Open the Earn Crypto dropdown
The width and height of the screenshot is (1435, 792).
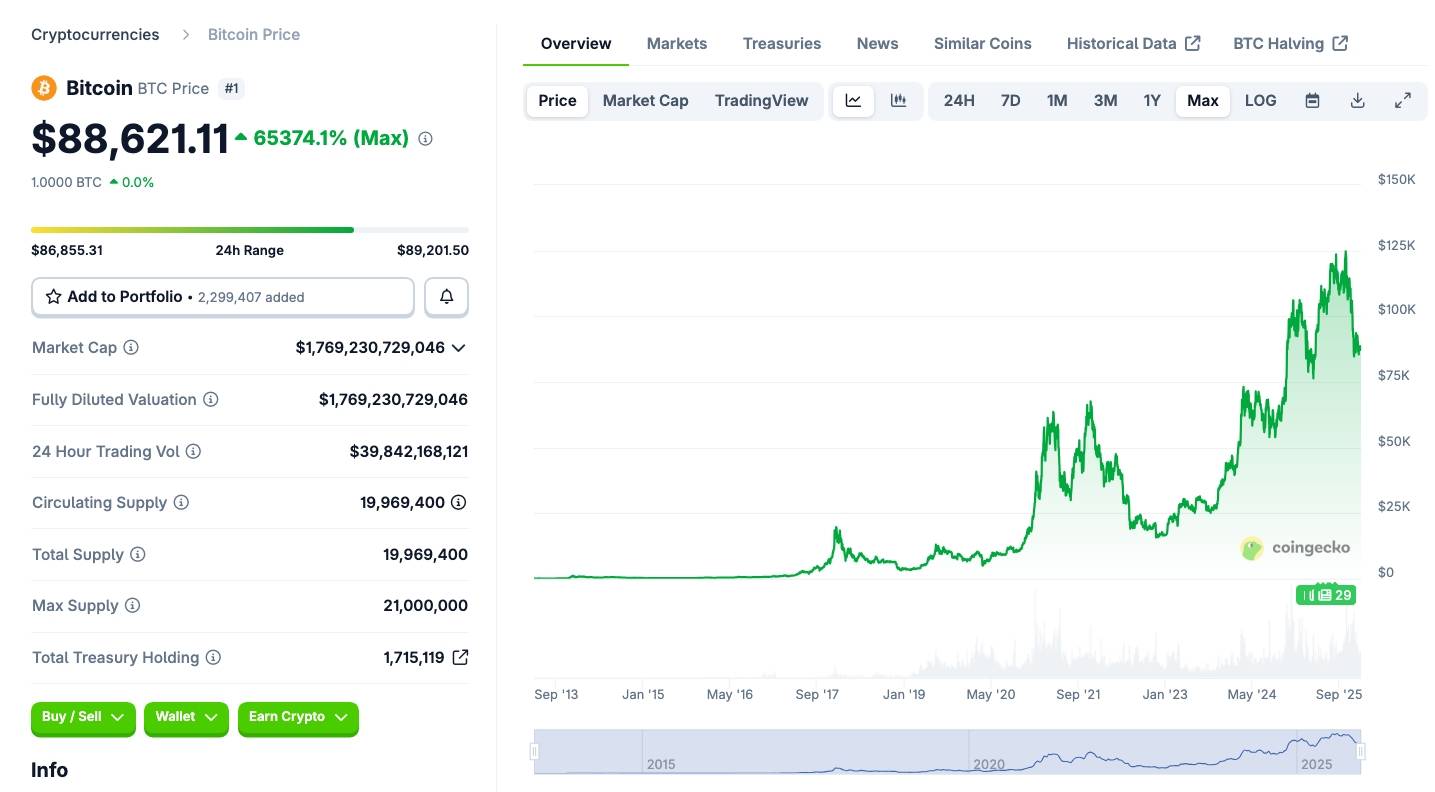298,717
